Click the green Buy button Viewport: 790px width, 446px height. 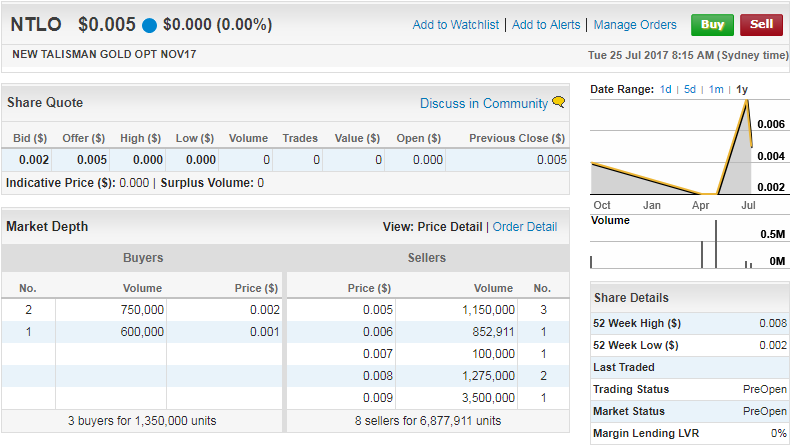click(712, 25)
